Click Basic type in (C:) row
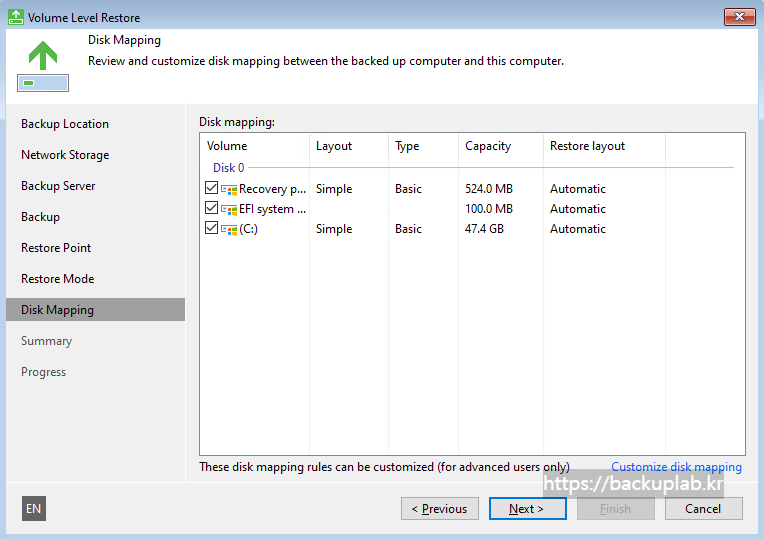The width and height of the screenshot is (764, 539). click(408, 229)
